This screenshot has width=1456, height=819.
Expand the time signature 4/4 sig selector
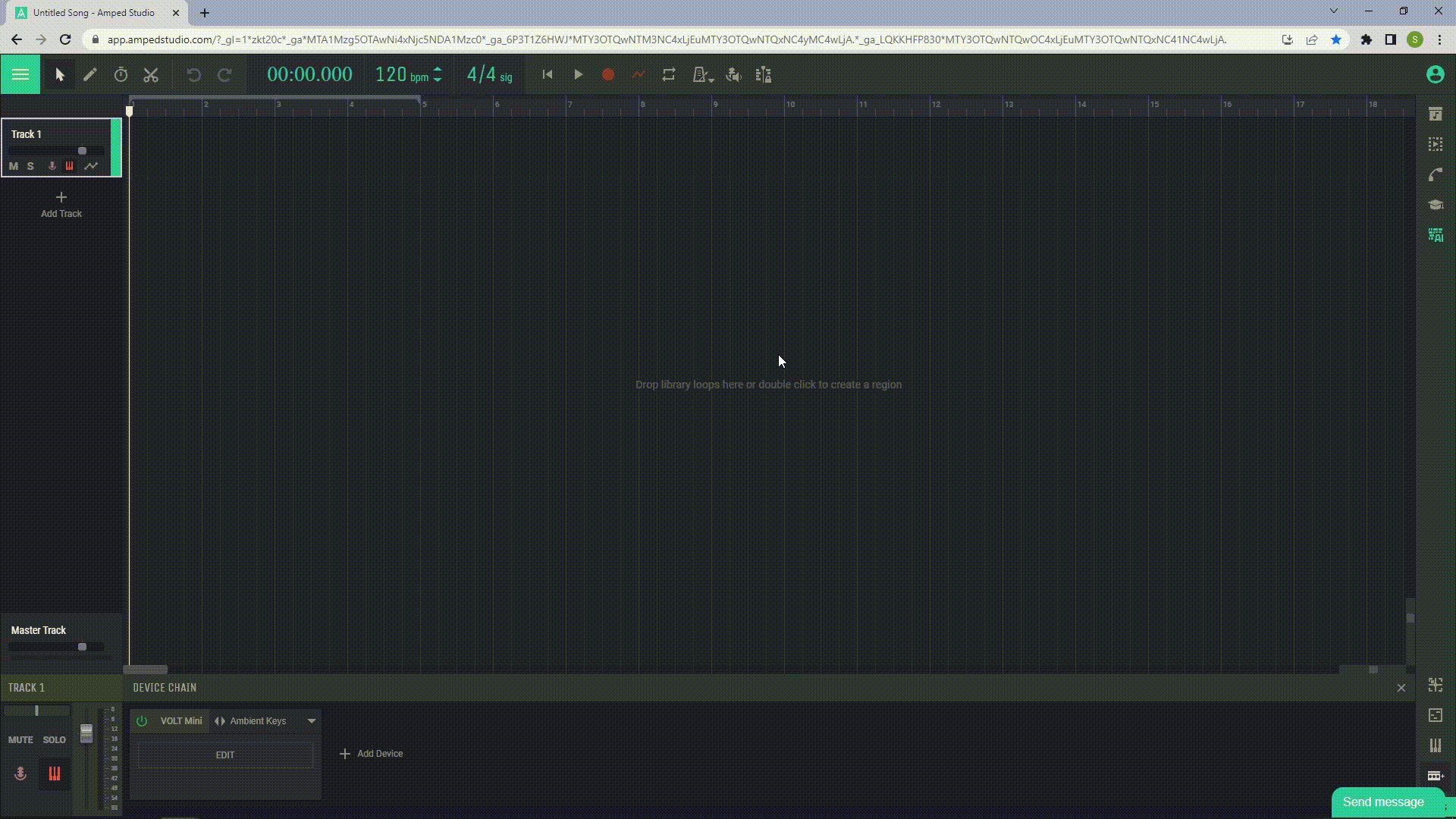coord(488,74)
